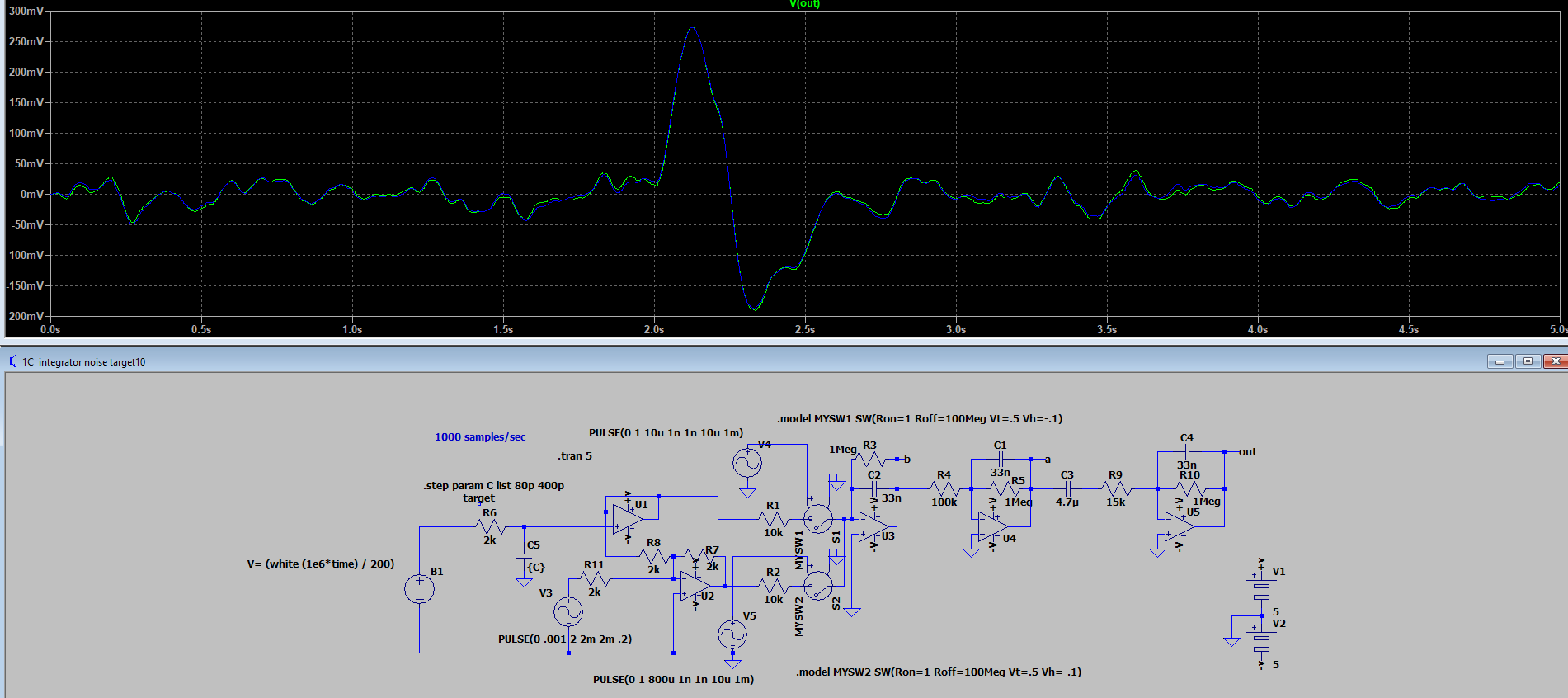This screenshot has height=698, width=1568.
Task: Select op-amp U4 symbol
Action: 992,526
